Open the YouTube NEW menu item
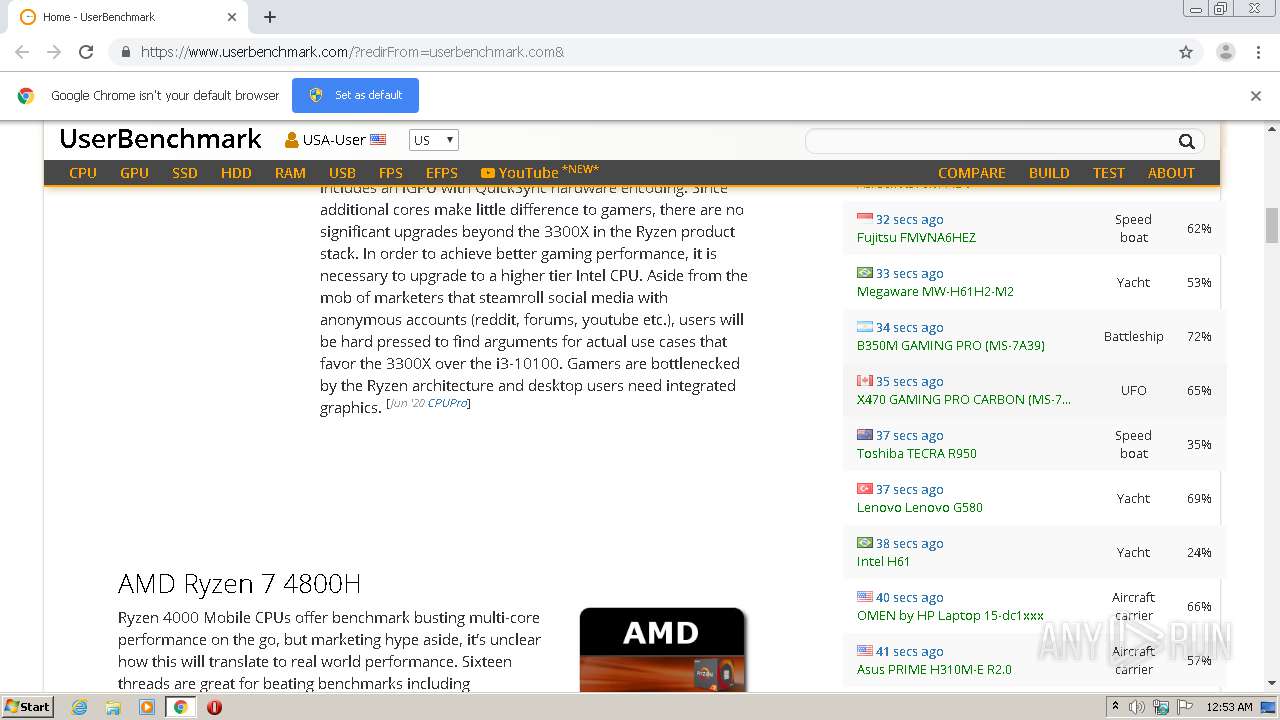Viewport: 1280px width, 720px height. click(540, 172)
